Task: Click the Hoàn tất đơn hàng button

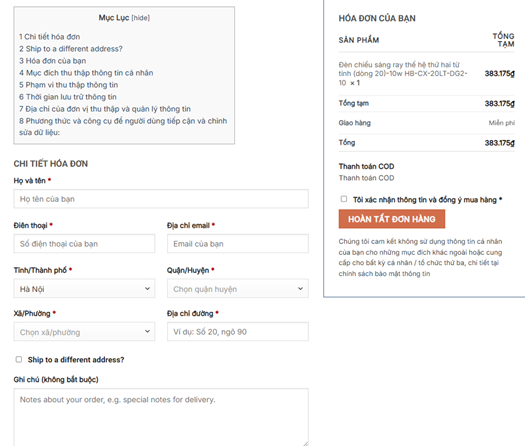Action: [x=392, y=219]
